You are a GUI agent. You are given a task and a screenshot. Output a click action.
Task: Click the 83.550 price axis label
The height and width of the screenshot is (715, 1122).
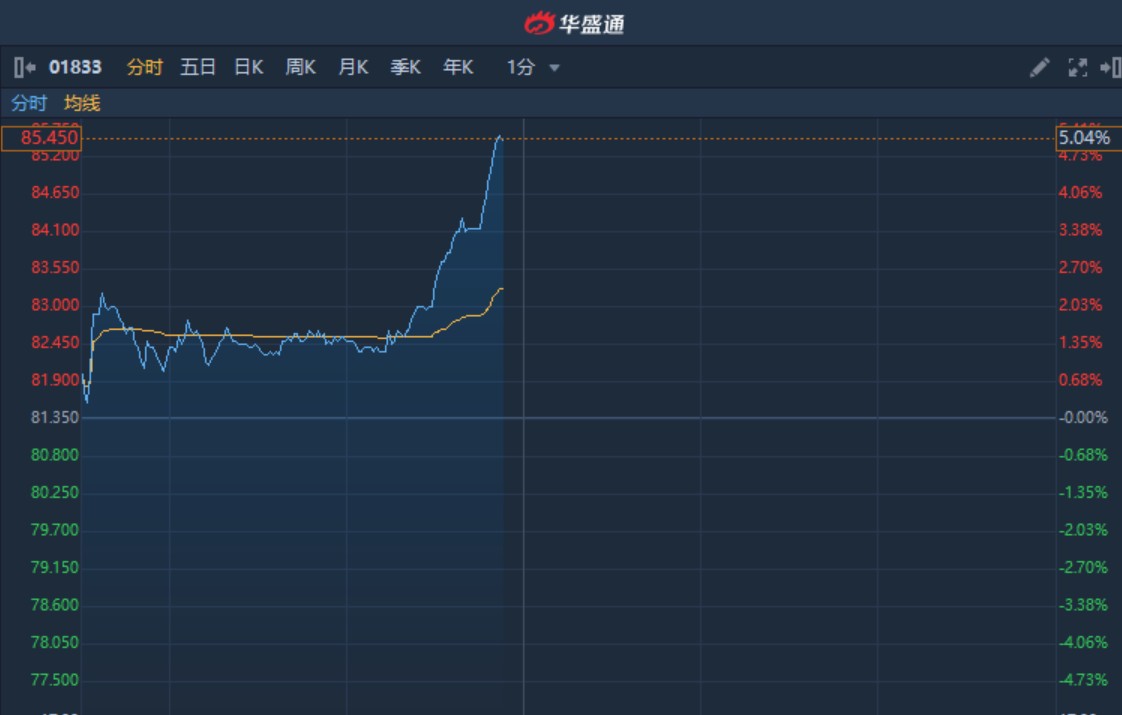tap(55, 268)
